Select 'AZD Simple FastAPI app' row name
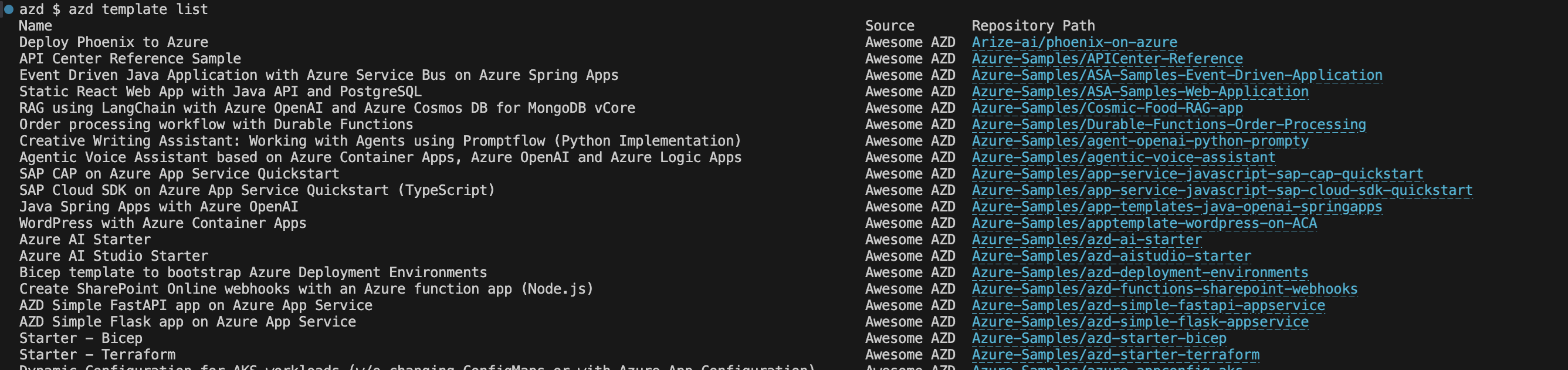1568x370 pixels. click(x=195, y=305)
